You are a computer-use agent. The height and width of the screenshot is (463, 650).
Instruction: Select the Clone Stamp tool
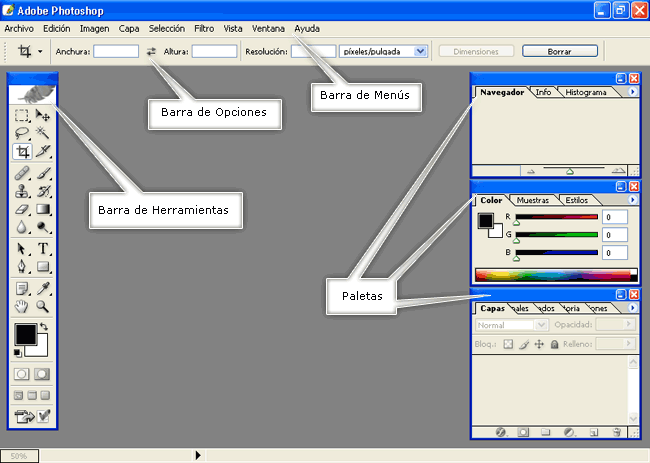[x=22, y=191]
